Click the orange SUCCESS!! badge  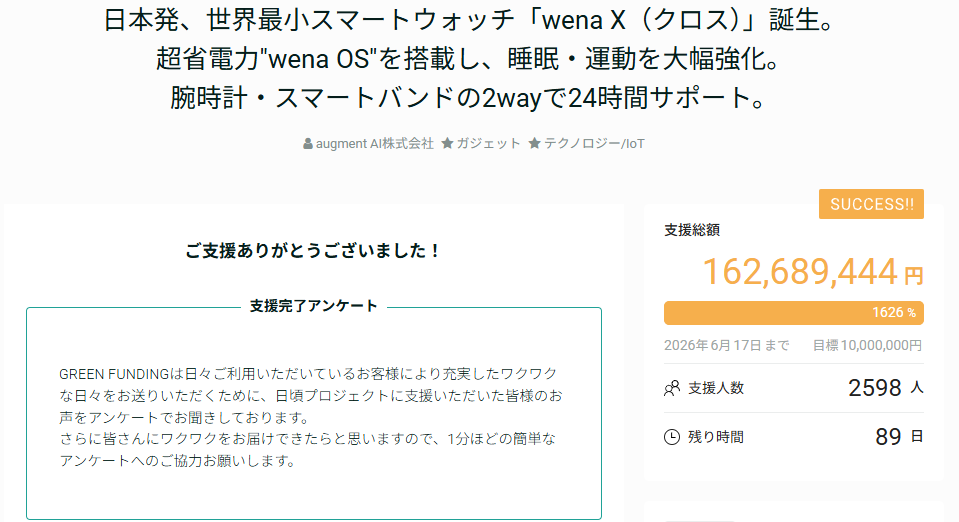[x=871, y=204]
